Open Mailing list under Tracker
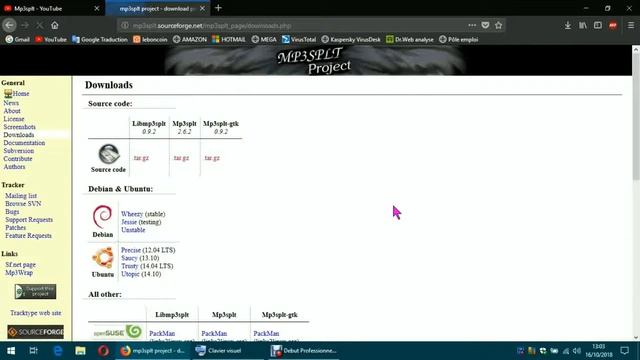Screen dimensions: 640x360 [21, 196]
